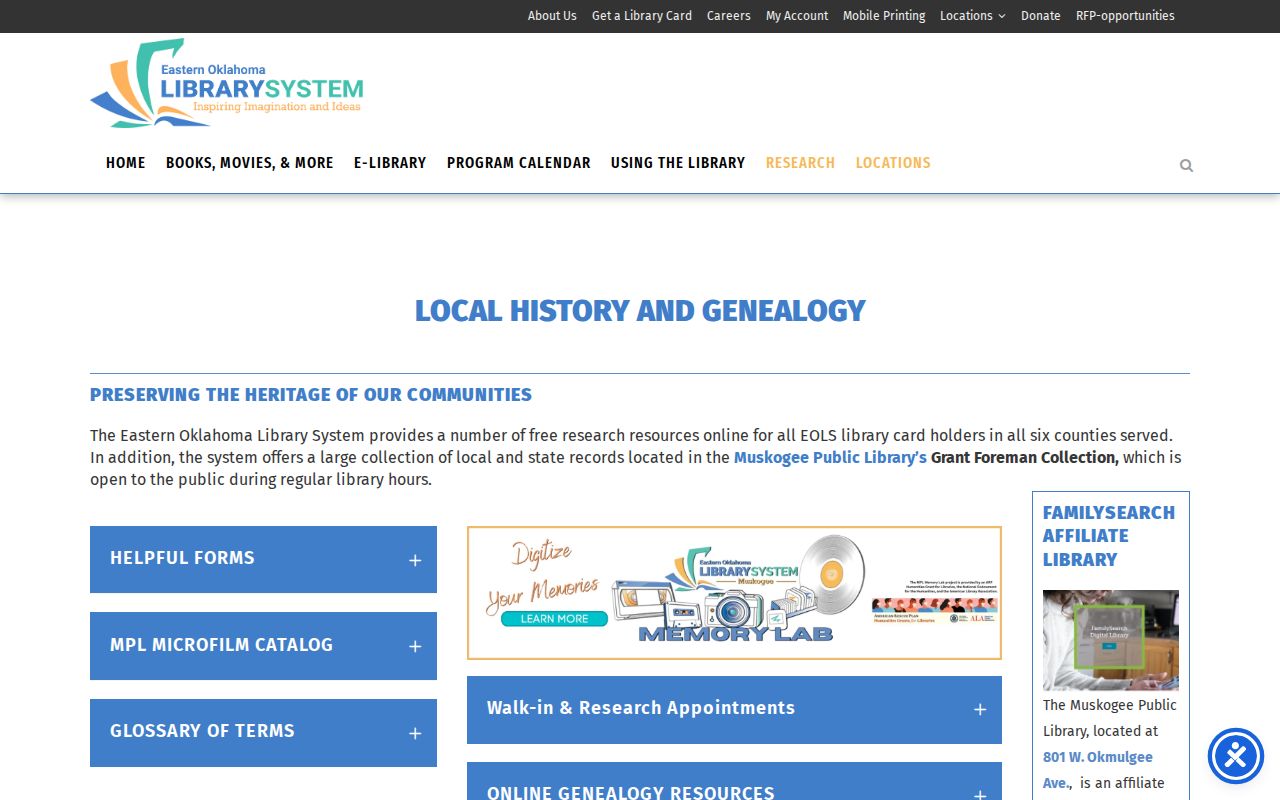Expand MPL Microfilm Catalog section
Image resolution: width=1280 pixels, height=800 pixels.
pos(263,646)
